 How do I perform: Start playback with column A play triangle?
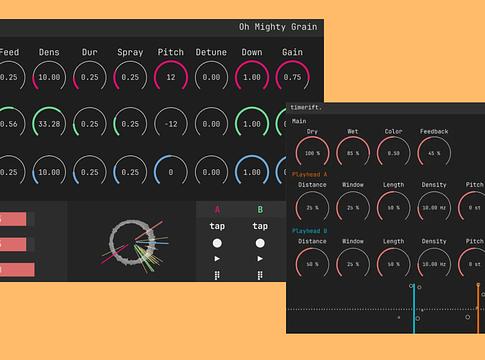(x=217, y=259)
